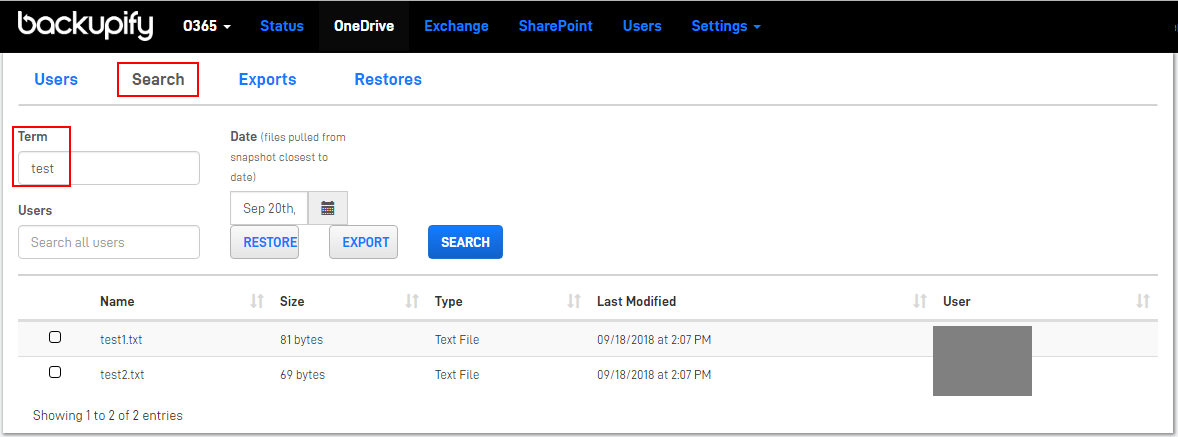The width and height of the screenshot is (1178, 437).
Task: Open the calendar date picker icon
Action: [x=327, y=209]
